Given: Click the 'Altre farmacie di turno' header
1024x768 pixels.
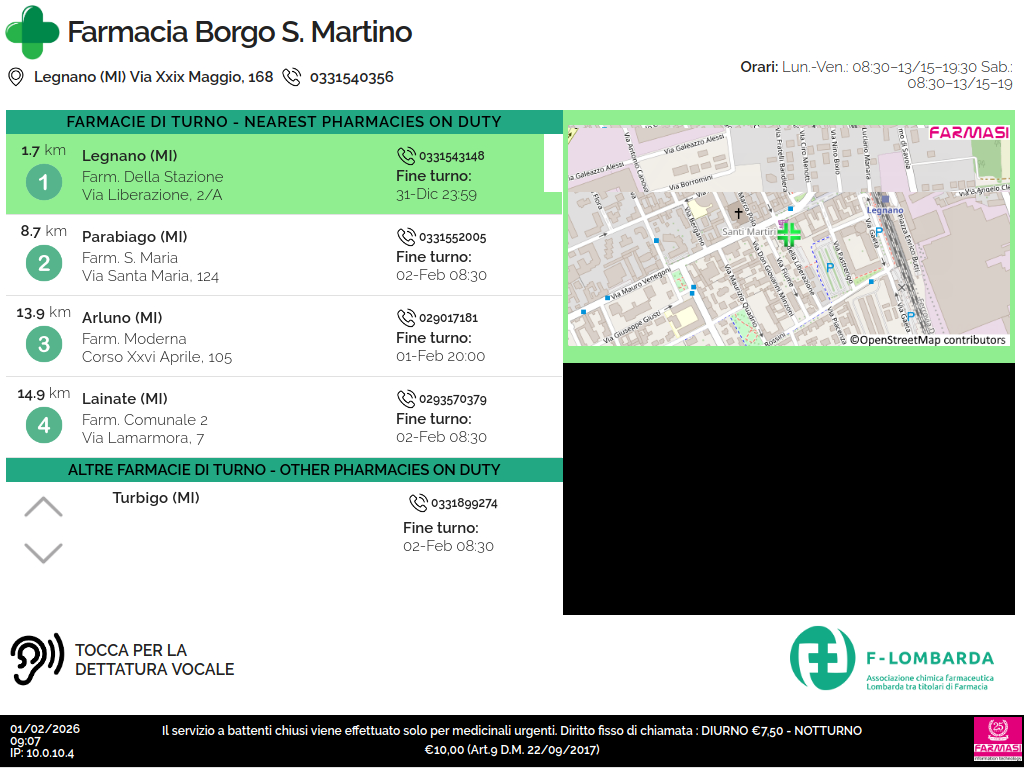Looking at the screenshot, I should [284, 470].
